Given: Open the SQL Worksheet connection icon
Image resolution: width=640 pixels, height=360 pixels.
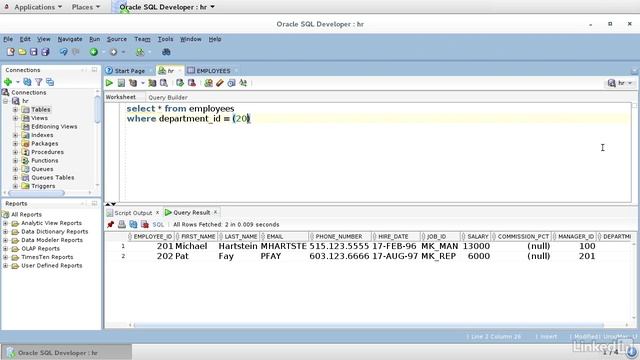Looking at the screenshot, I should click(x=140, y=52).
